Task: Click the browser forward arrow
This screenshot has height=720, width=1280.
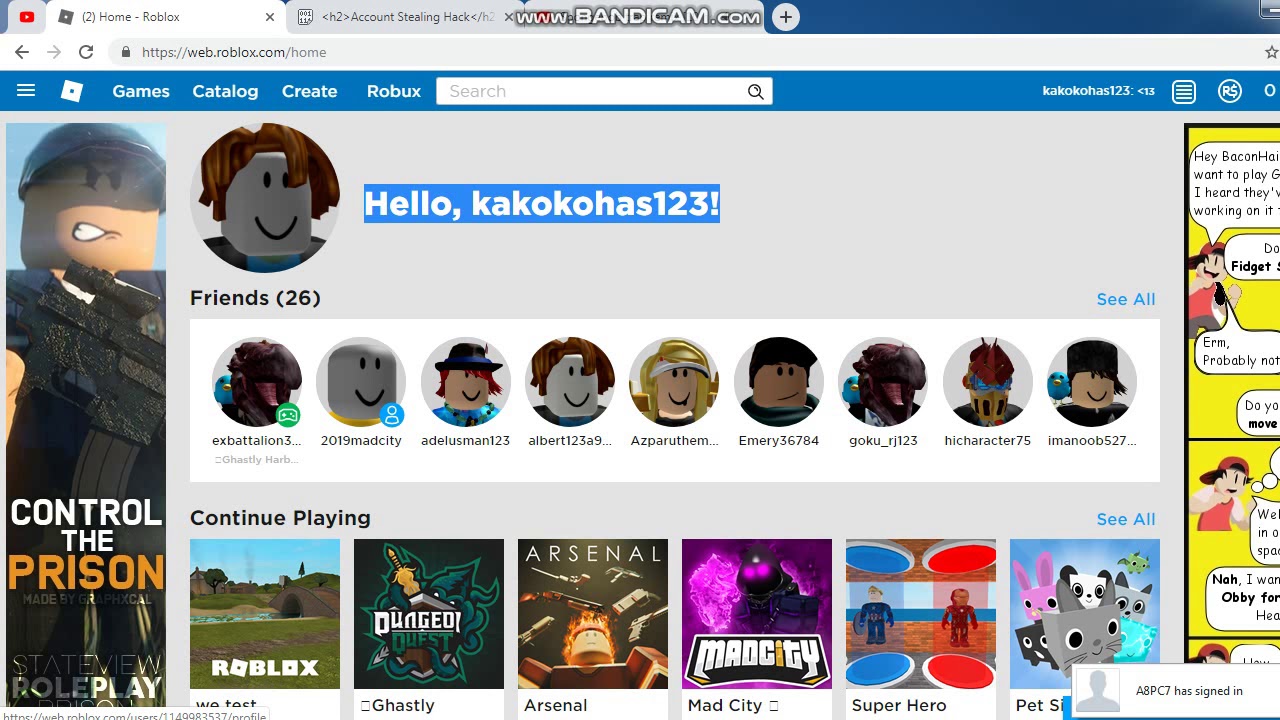Action: coord(54,52)
